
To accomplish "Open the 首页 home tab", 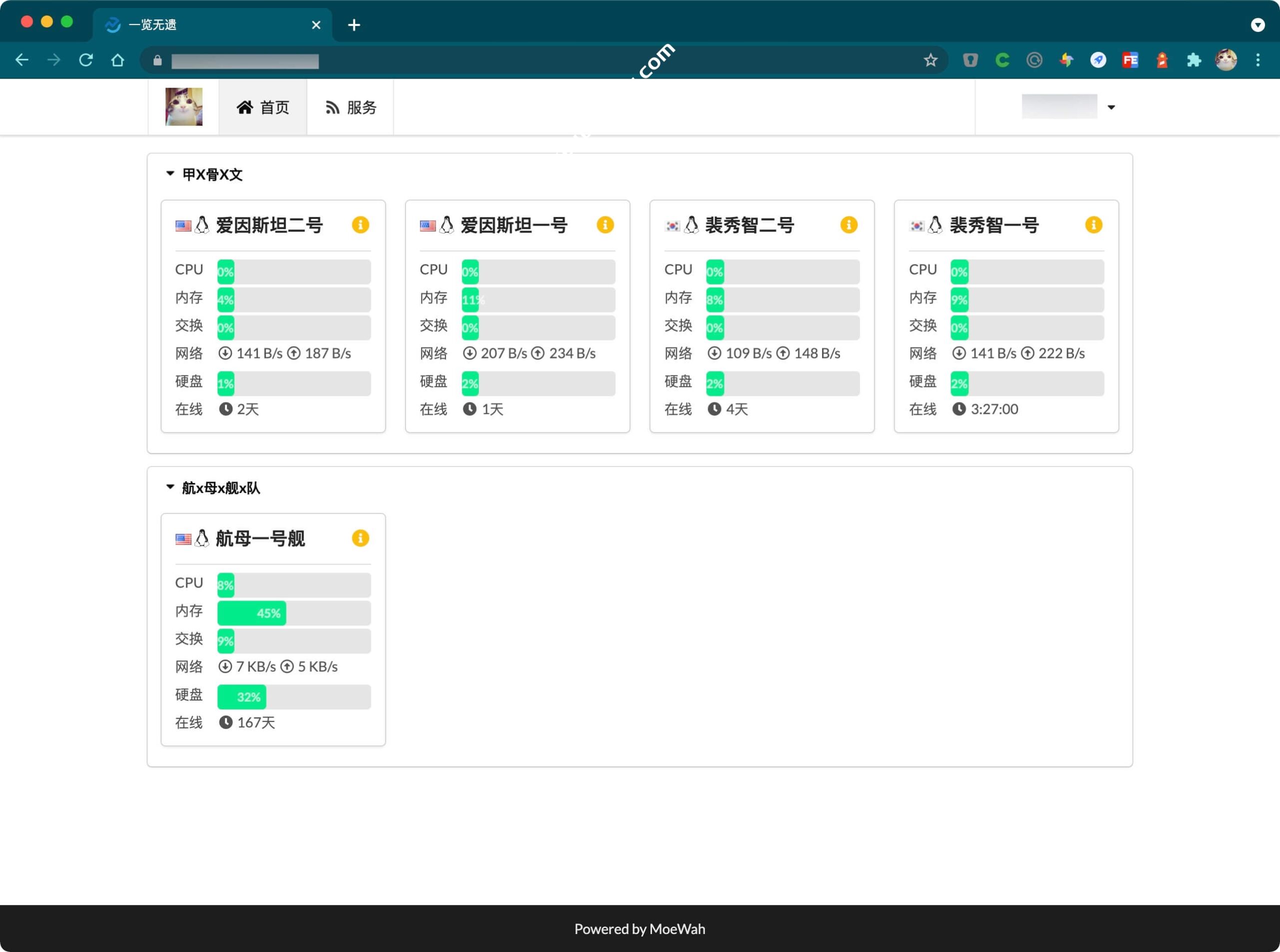I will 263,107.
